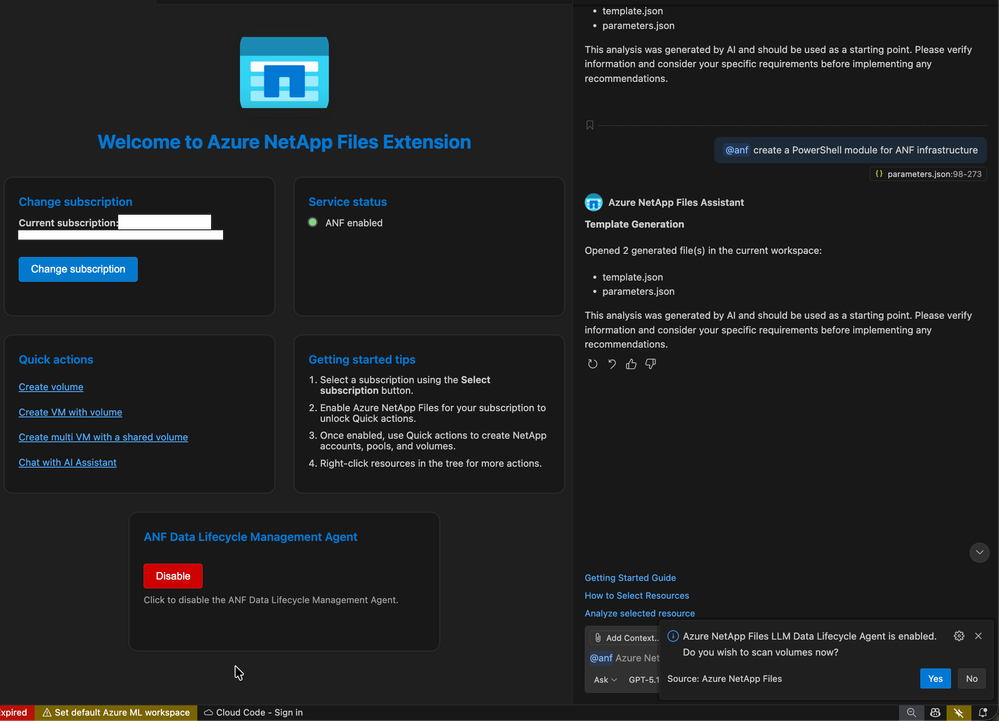Viewport: 999px width, 721px height.
Task: Click the ANF enabled green status indicator
Action: pyautogui.click(x=313, y=222)
